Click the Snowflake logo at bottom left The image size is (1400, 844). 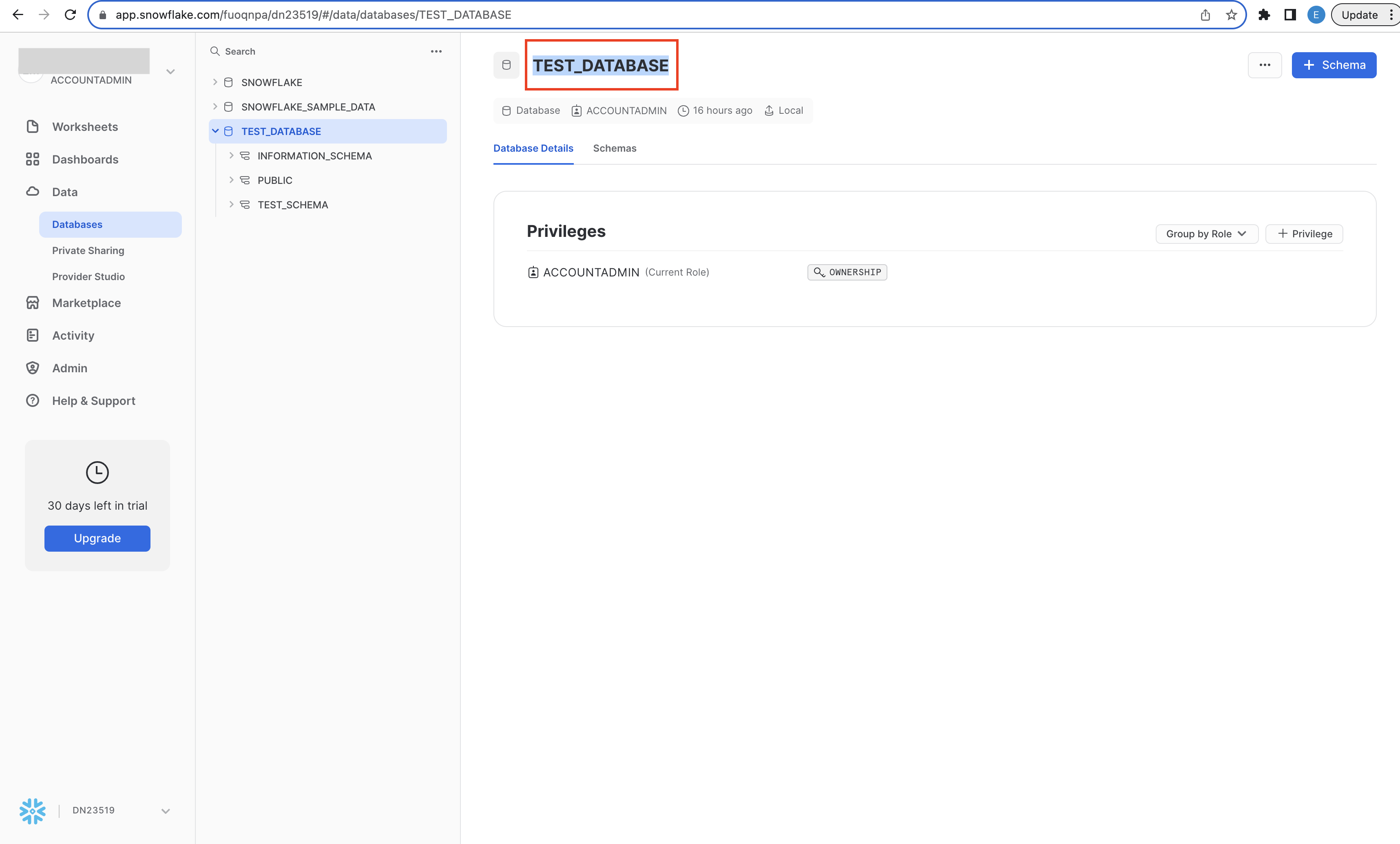coord(32,811)
